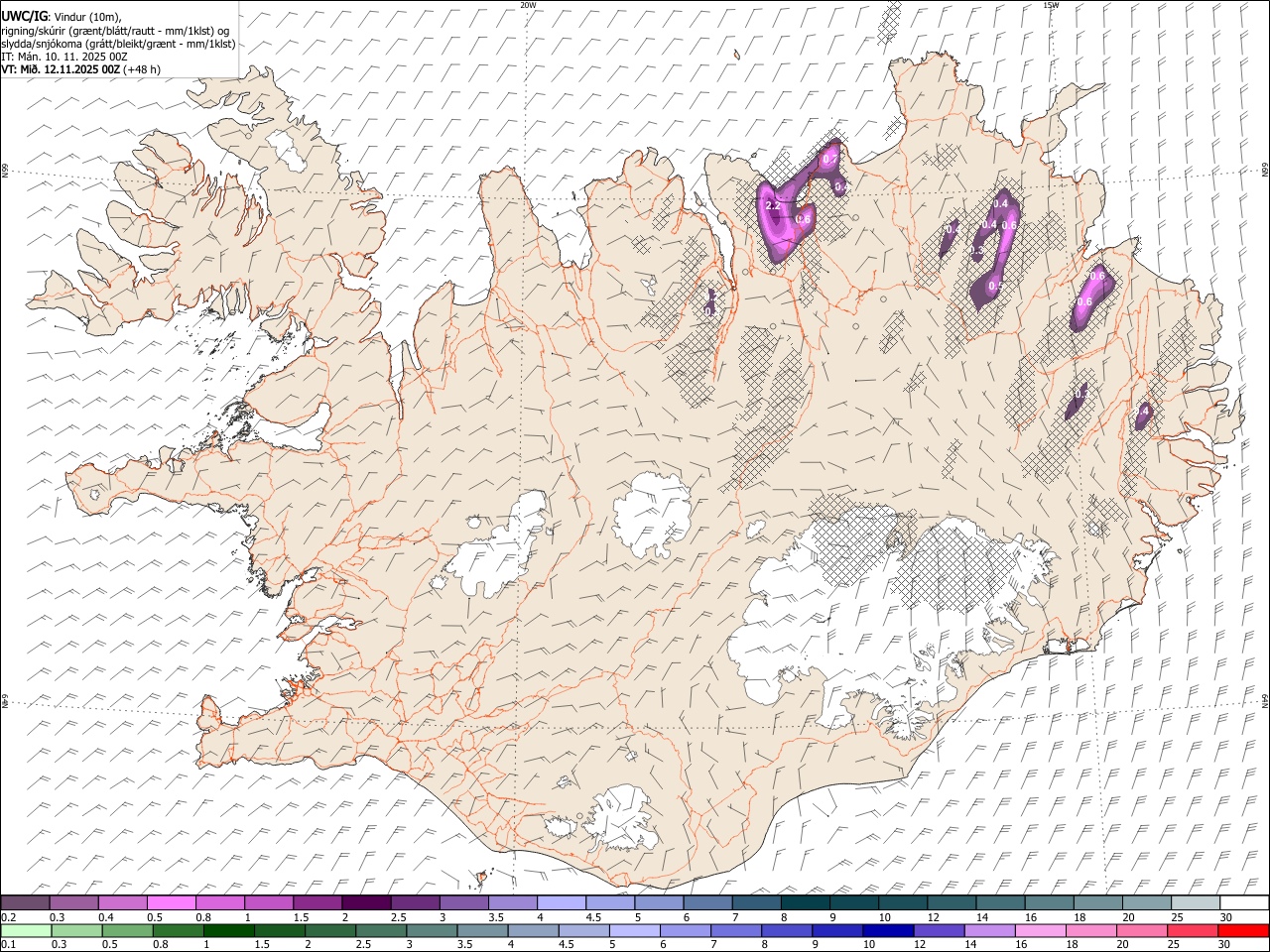Pick the royal blue 8 swatch, lower legend row
Viewport: 1270px width, 952px height.
click(788, 930)
